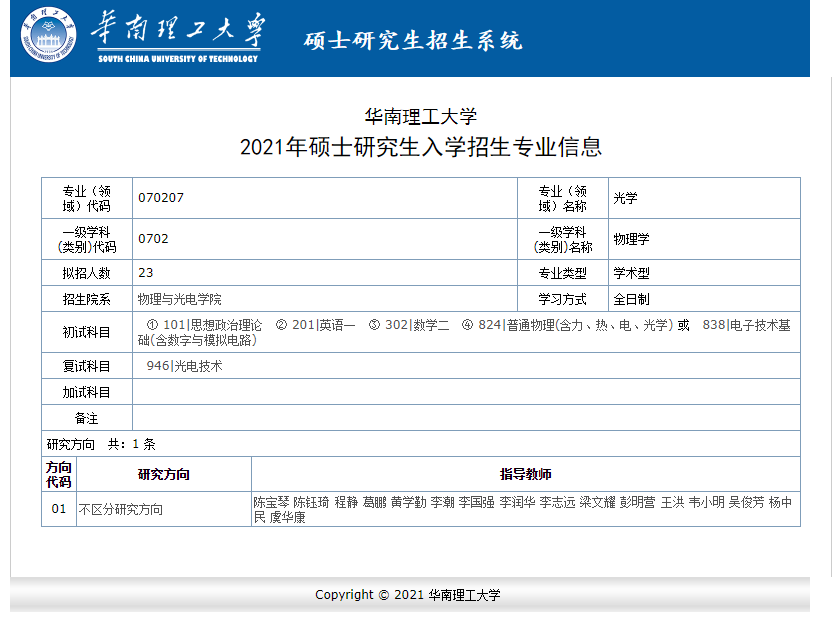Click the study mode value 全日制
Image resolution: width=836 pixels, height=630 pixels.
pyautogui.click(x=631, y=299)
